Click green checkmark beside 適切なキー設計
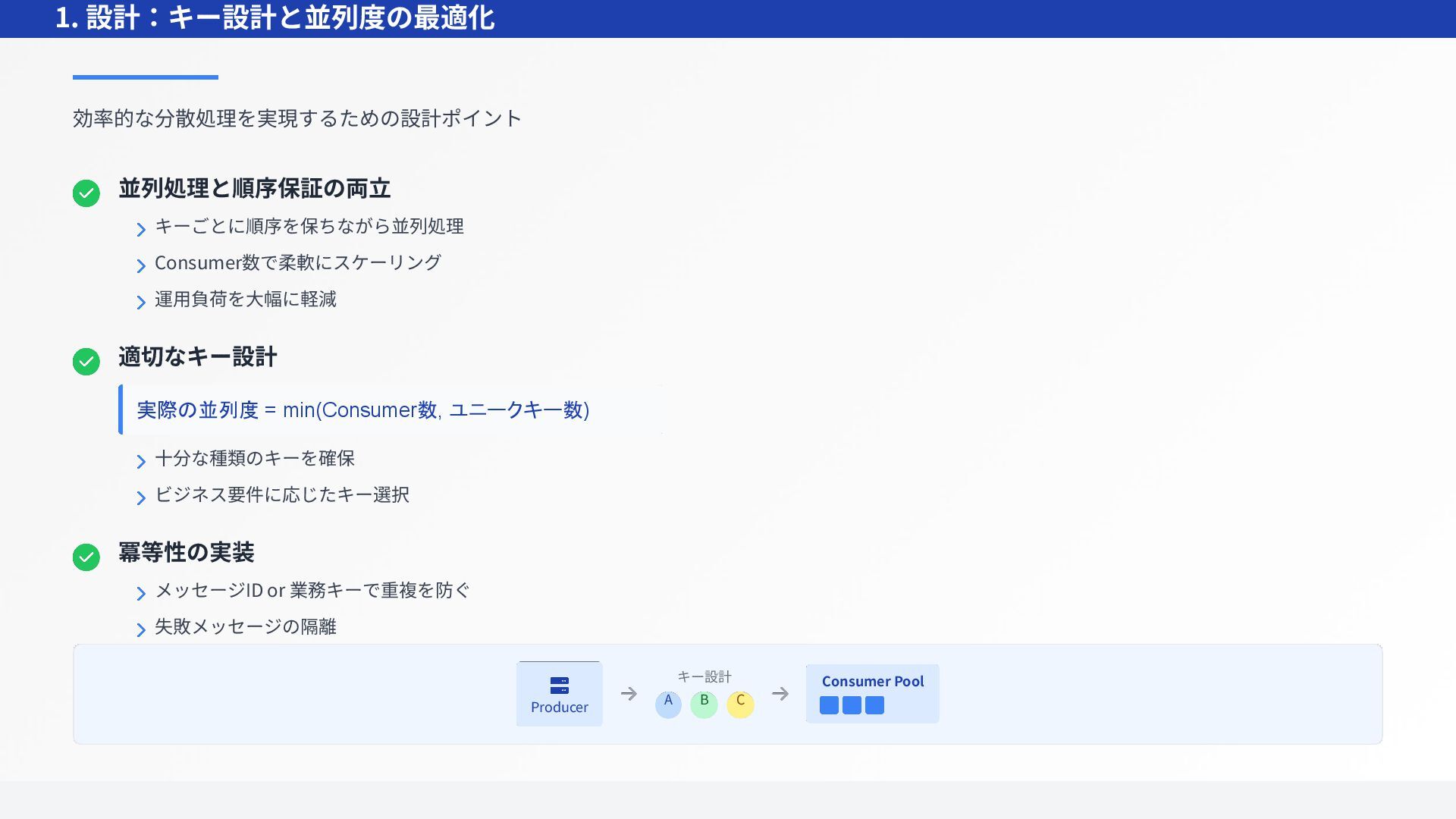Viewport: 1456px width, 819px height. tap(86, 362)
